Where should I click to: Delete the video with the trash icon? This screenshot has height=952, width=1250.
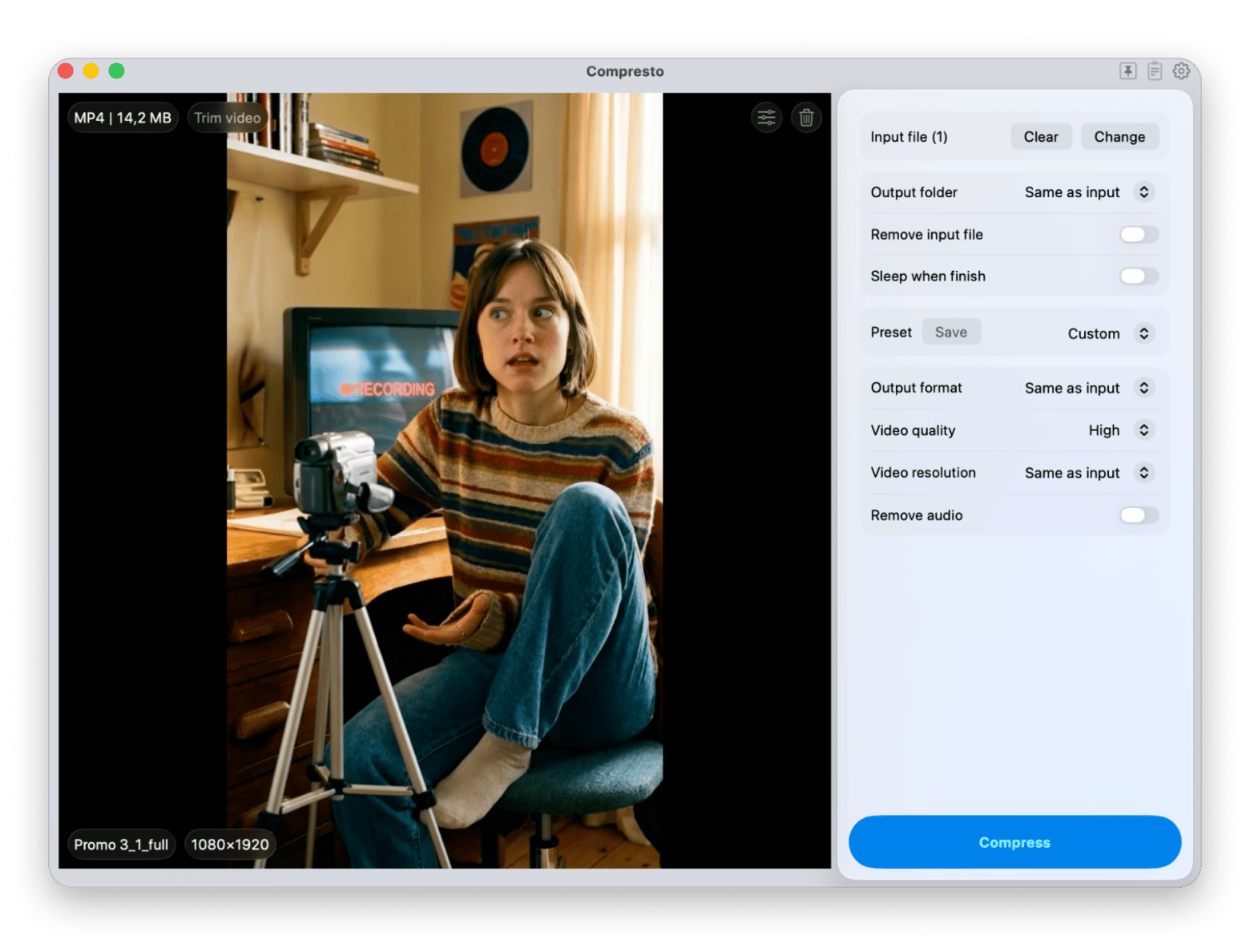coord(806,118)
